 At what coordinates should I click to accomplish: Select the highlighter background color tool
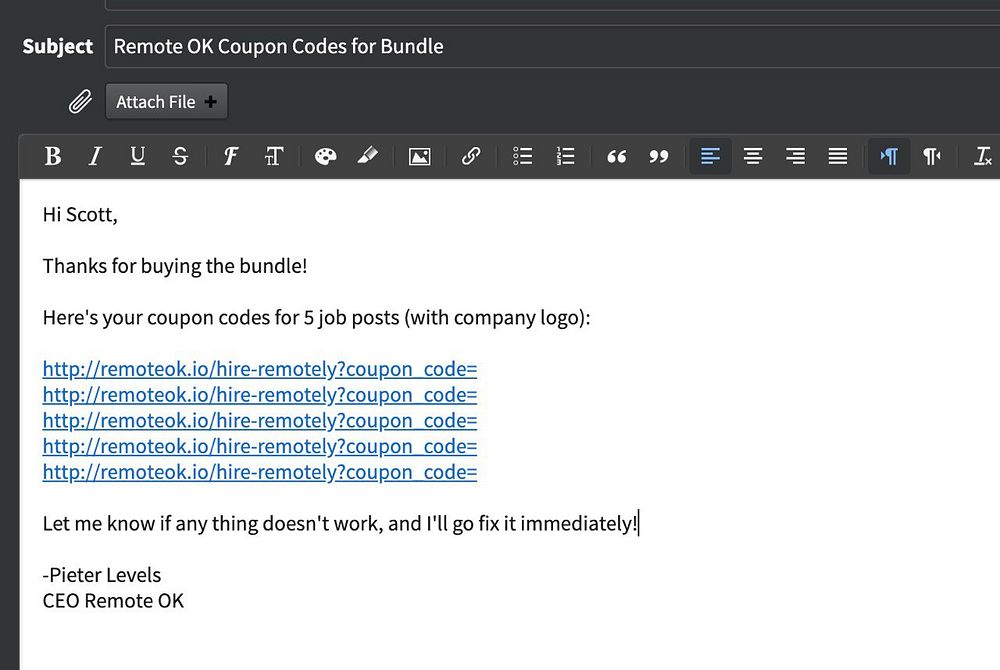[x=367, y=156]
